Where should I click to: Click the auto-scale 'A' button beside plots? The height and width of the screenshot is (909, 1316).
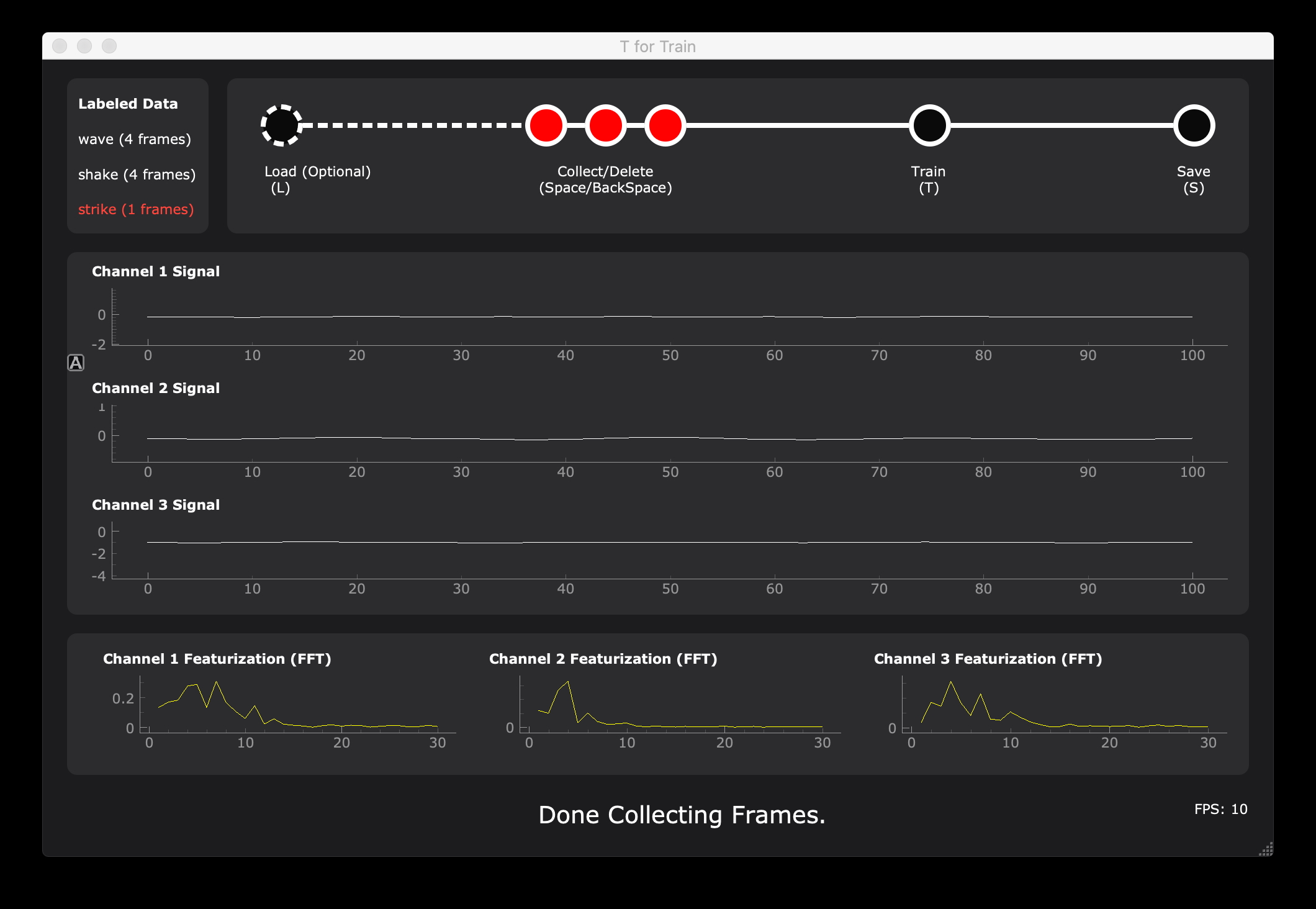click(x=76, y=363)
